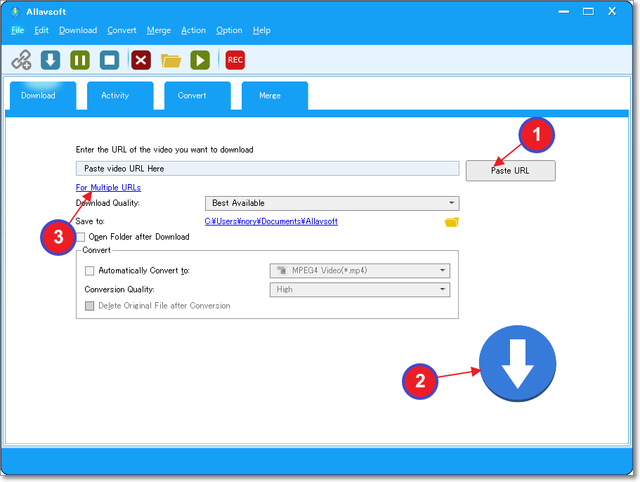The height and width of the screenshot is (482, 640).
Task: Check Delete Original File after Conversion
Action: [90, 306]
